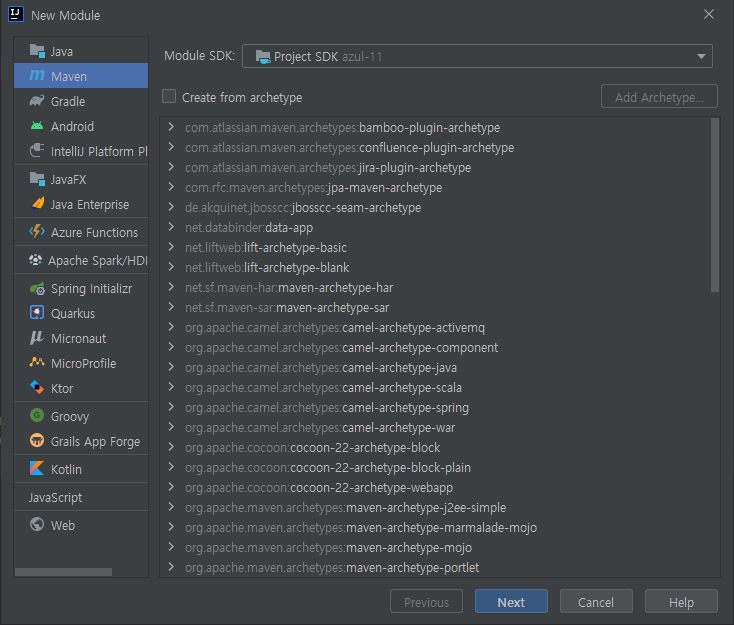Select the Ktor icon
Viewport: 734px width, 625px height.
tap(37, 388)
